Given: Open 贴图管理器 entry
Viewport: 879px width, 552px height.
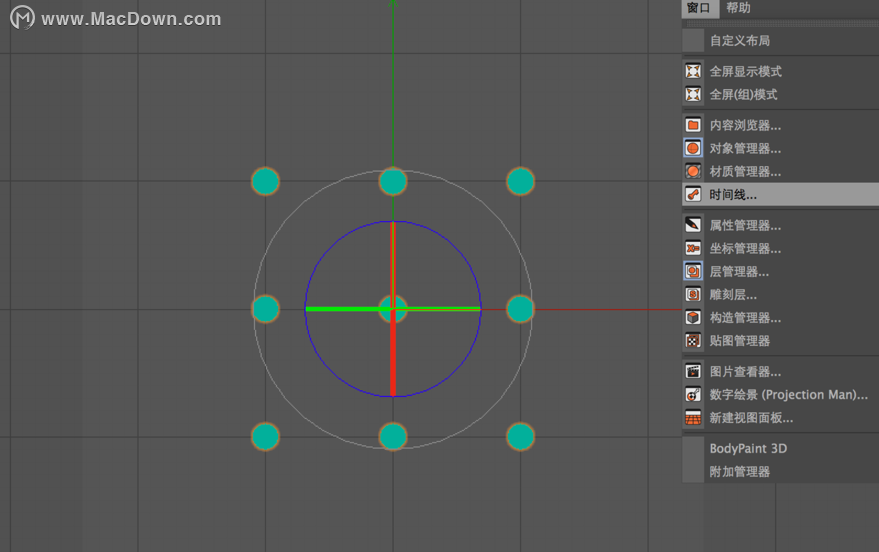Looking at the screenshot, I should pyautogui.click(x=739, y=341).
